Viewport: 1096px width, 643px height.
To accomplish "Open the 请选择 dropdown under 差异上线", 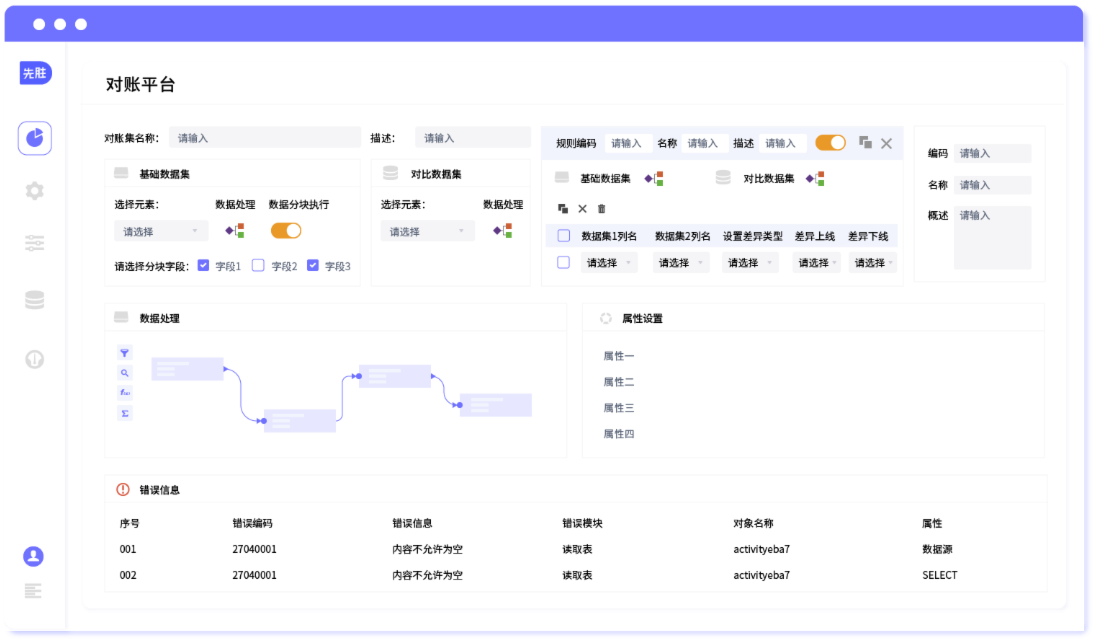I will (x=817, y=263).
